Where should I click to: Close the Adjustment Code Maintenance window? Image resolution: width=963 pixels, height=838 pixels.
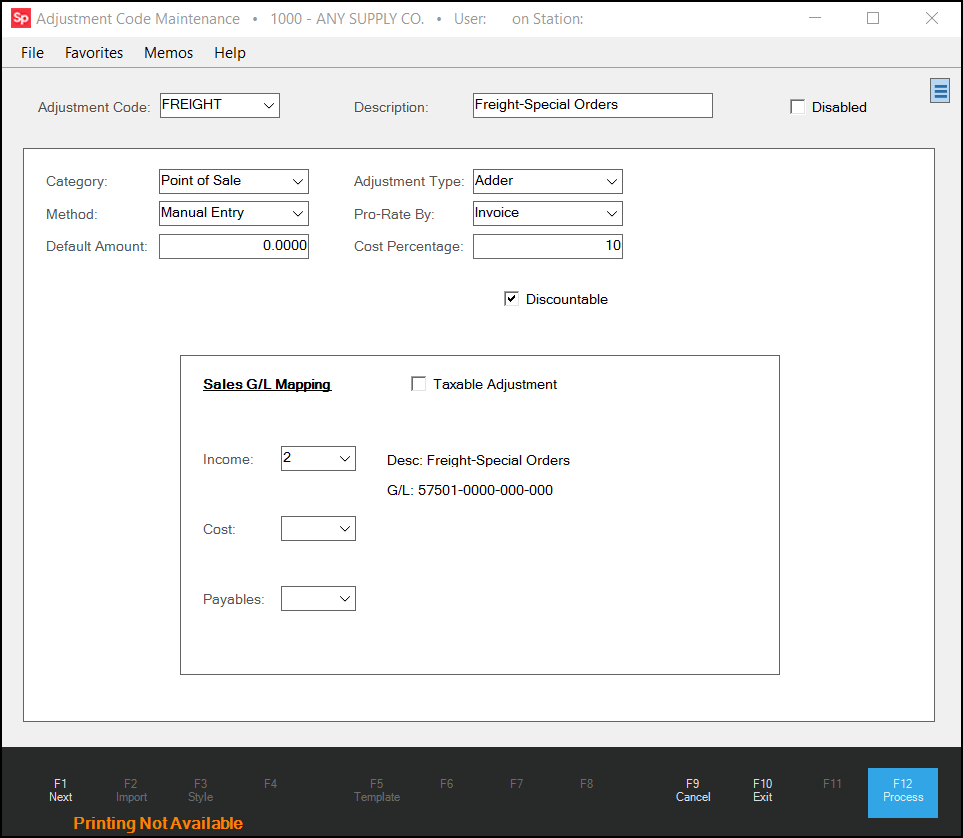click(932, 18)
